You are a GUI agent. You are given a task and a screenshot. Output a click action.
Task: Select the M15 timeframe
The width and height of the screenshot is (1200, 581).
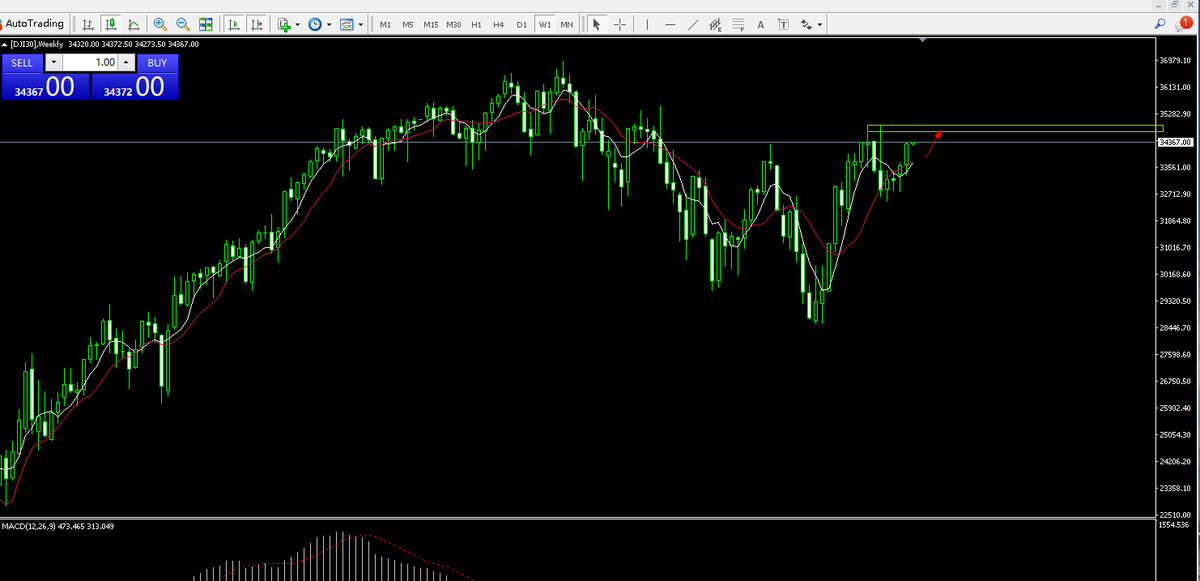click(x=431, y=24)
